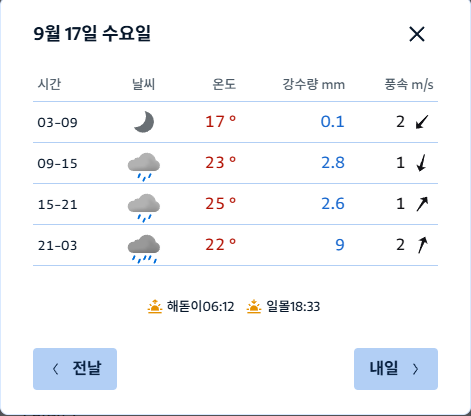
Task: Click the 21-03 time range label
Action: (x=58, y=246)
